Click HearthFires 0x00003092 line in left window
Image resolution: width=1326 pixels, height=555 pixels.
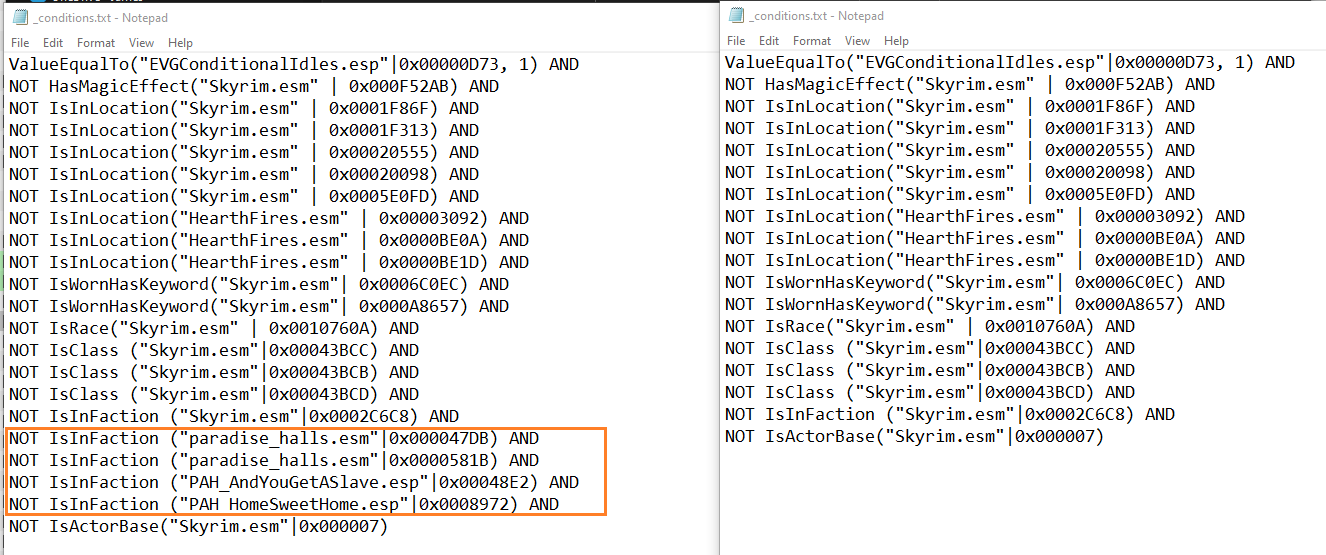tap(269, 218)
